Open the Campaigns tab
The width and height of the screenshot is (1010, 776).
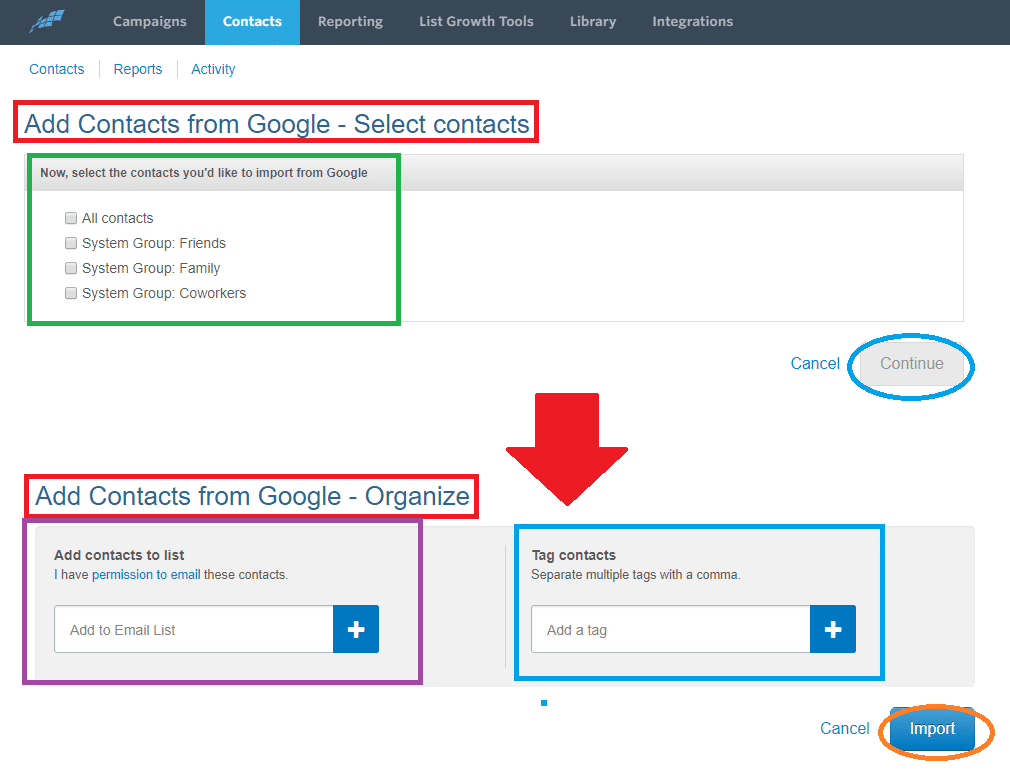click(149, 21)
